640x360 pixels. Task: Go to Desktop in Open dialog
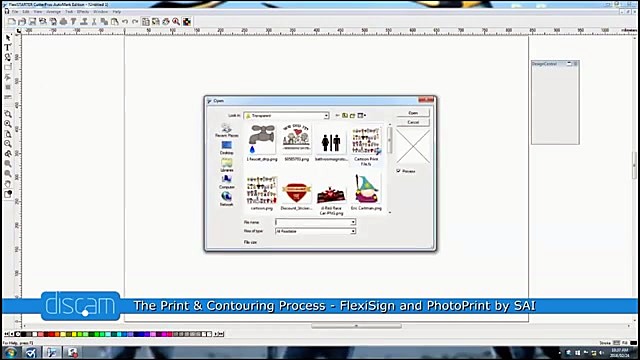(x=227, y=148)
